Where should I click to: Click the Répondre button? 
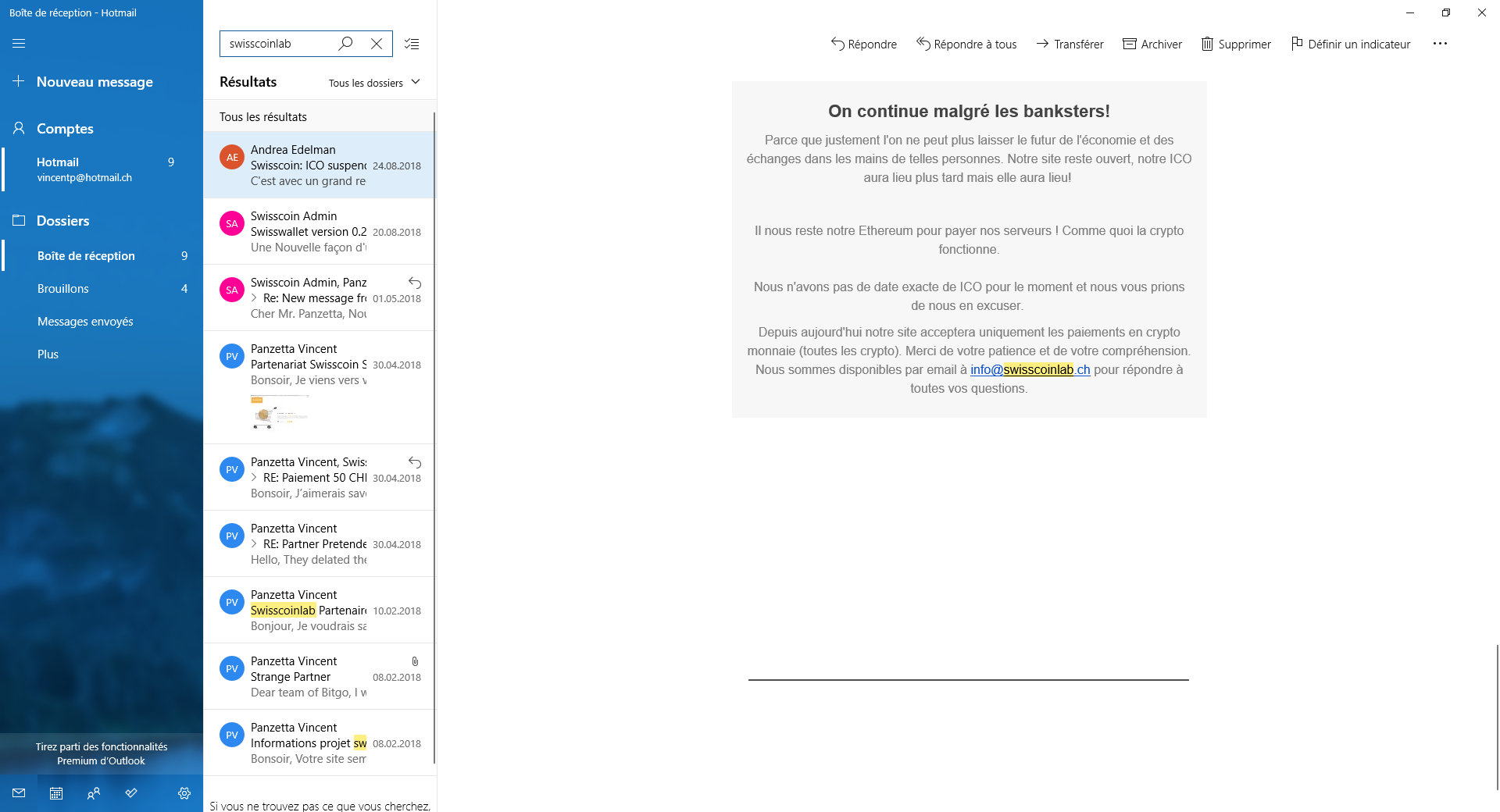(863, 45)
